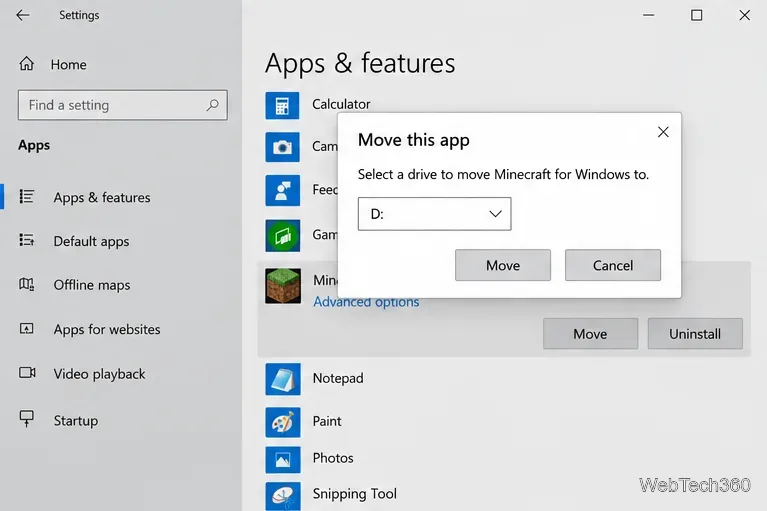767x511 pixels.
Task: Open Apps for websites section
Action: (x=107, y=329)
